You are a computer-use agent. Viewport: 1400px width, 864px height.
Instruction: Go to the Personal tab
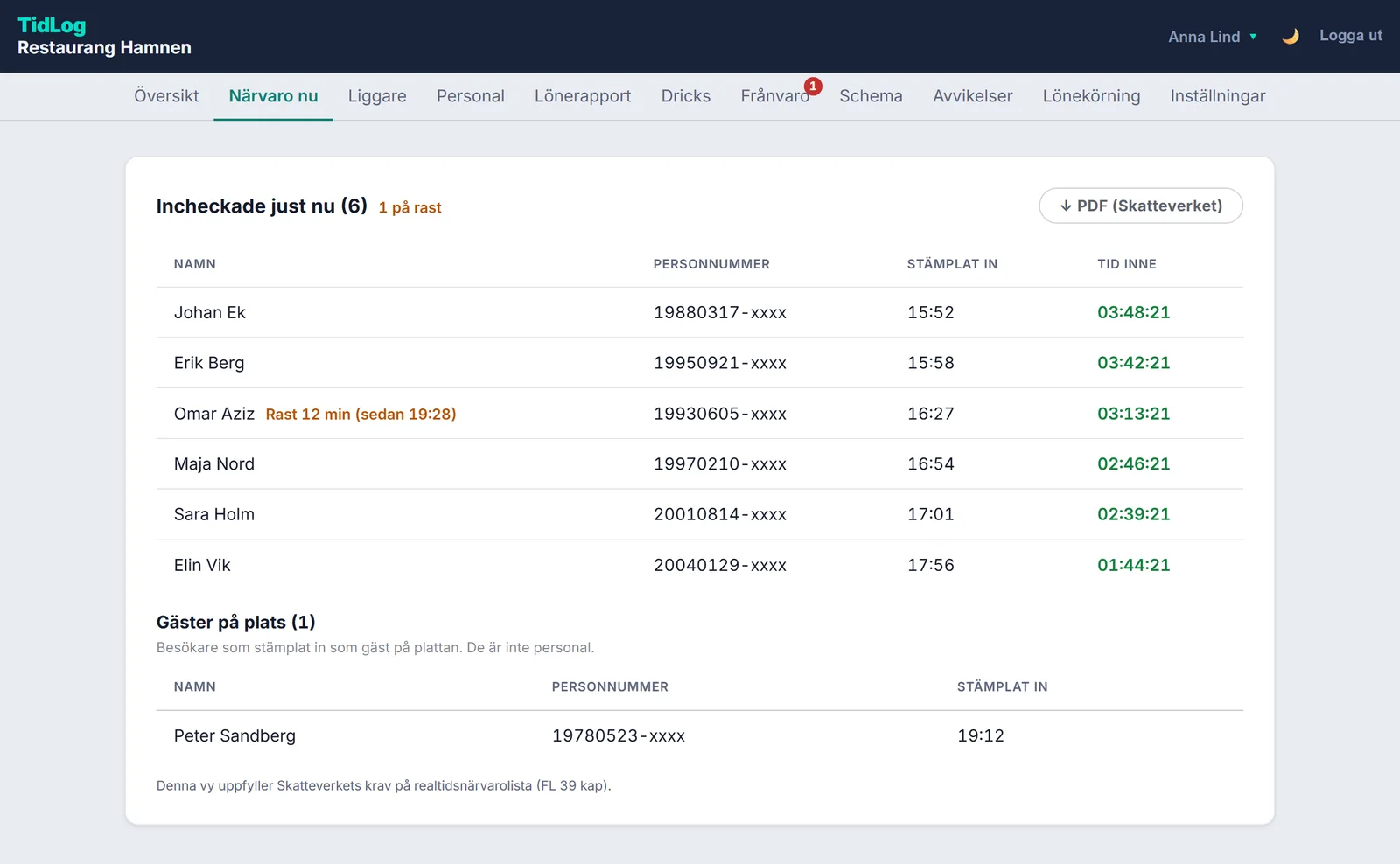click(471, 96)
